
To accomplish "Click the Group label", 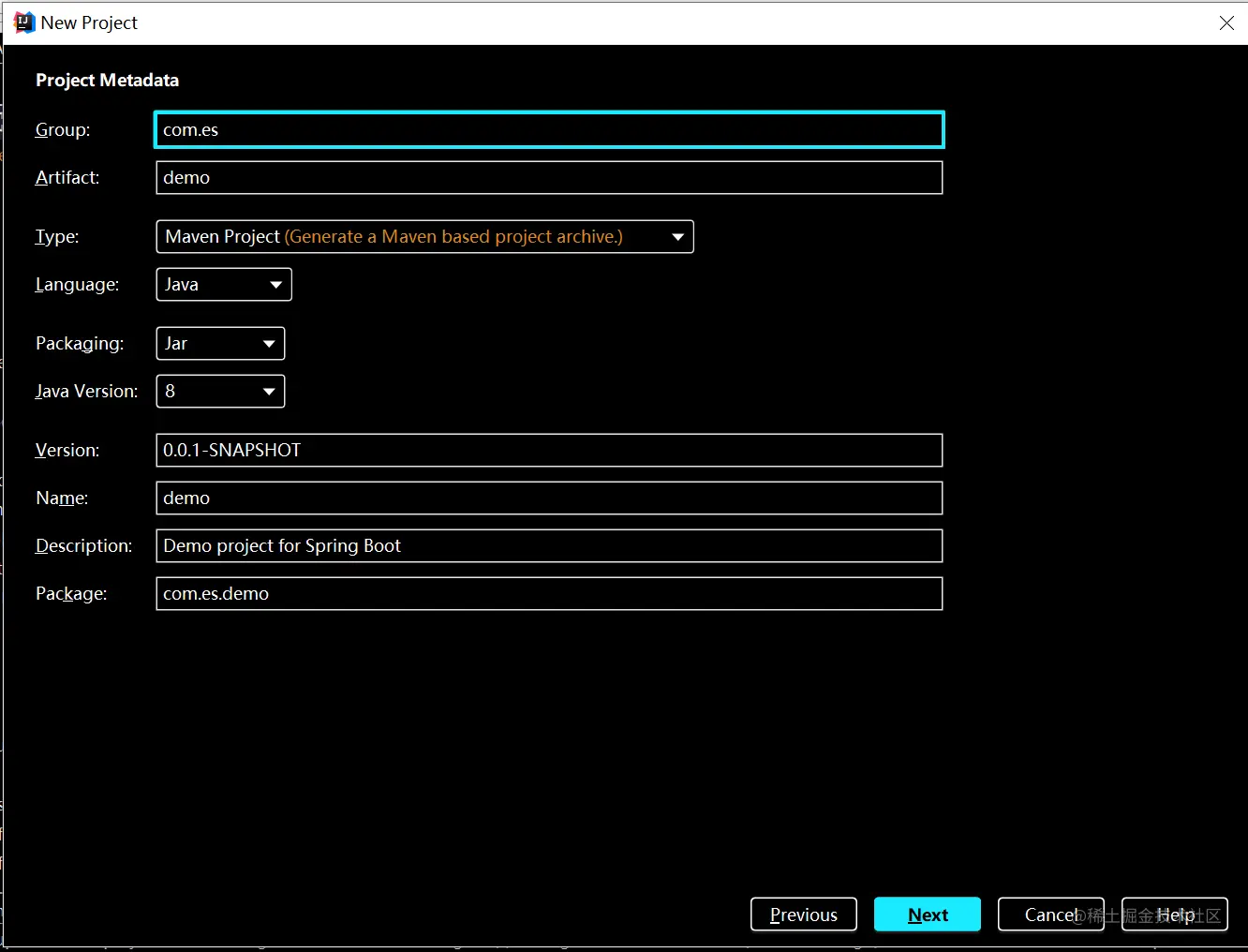I will coord(63,129).
